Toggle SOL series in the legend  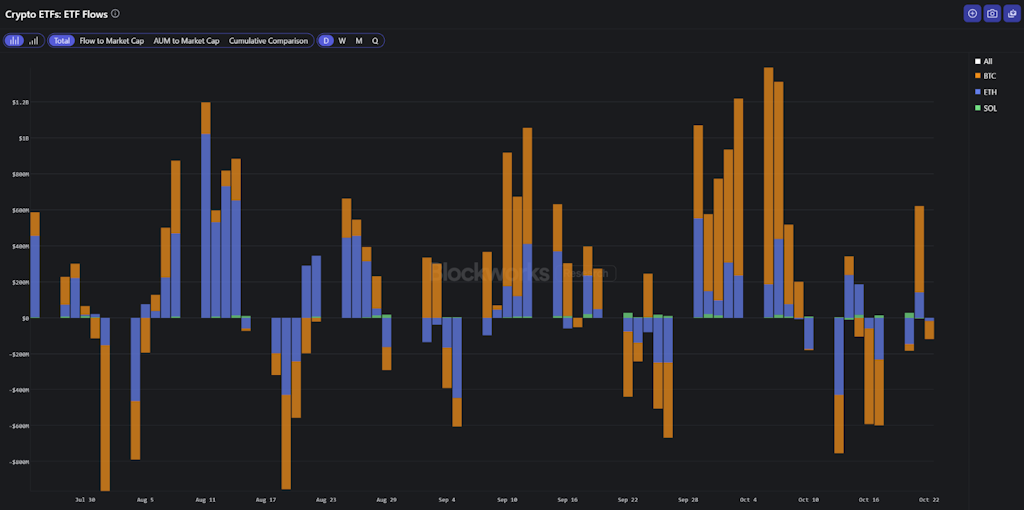point(989,108)
